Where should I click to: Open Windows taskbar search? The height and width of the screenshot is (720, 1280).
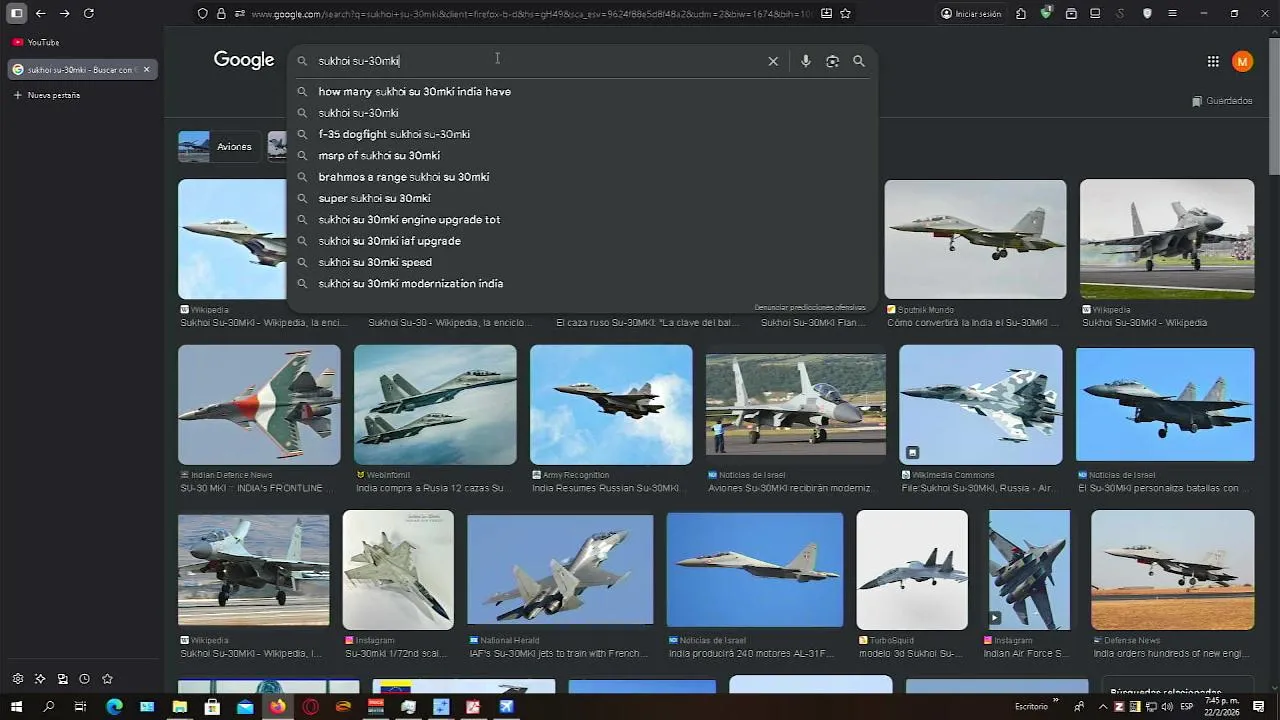tap(49, 707)
